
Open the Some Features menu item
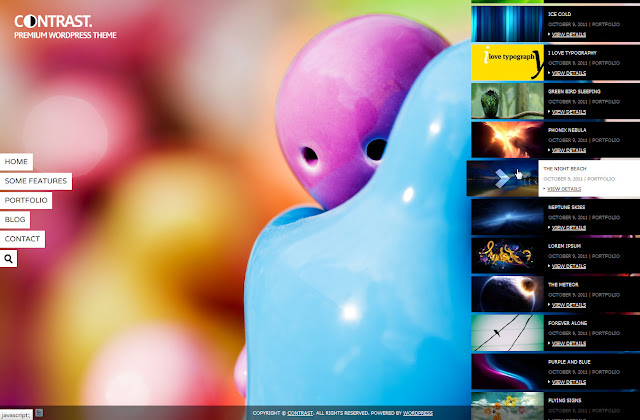point(36,181)
